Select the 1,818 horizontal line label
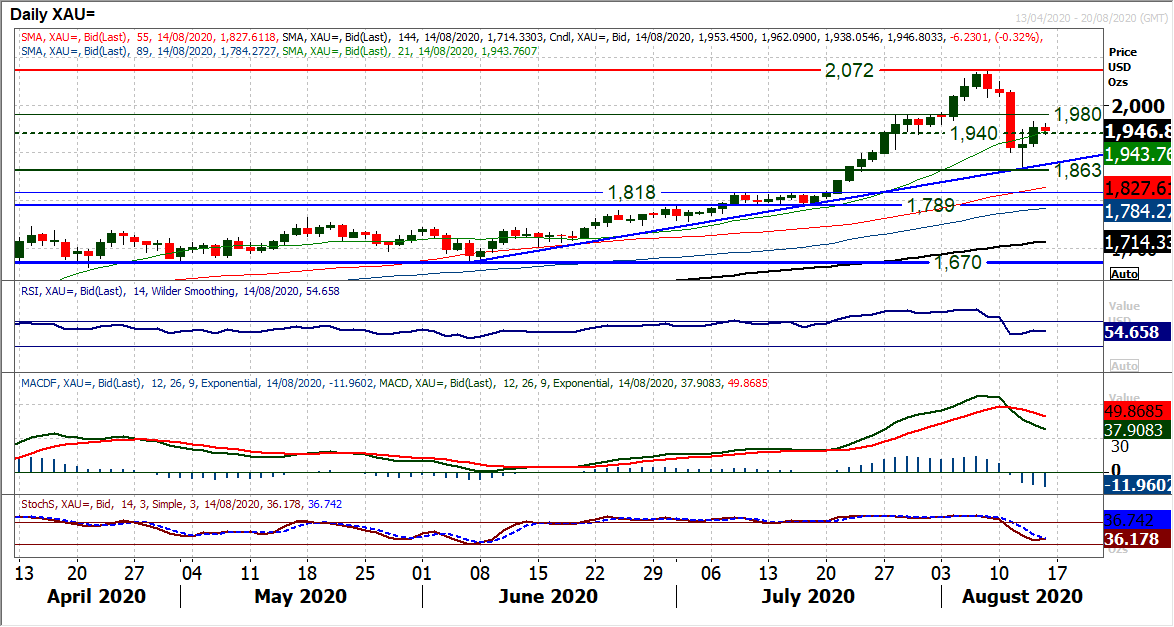Screen dimensions: 1174x627 [x=631, y=192]
